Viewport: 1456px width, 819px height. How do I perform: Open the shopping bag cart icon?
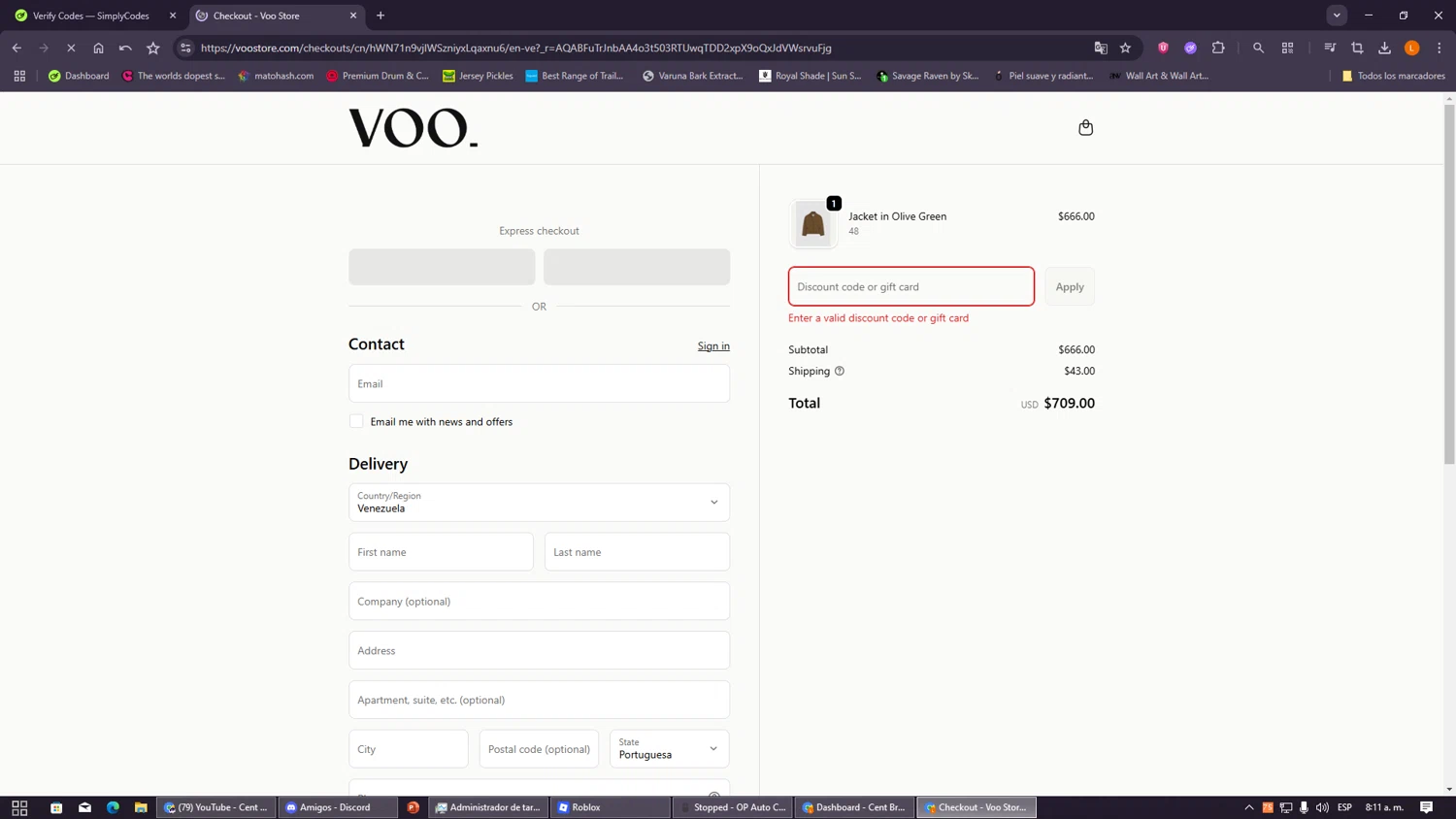[1085, 128]
